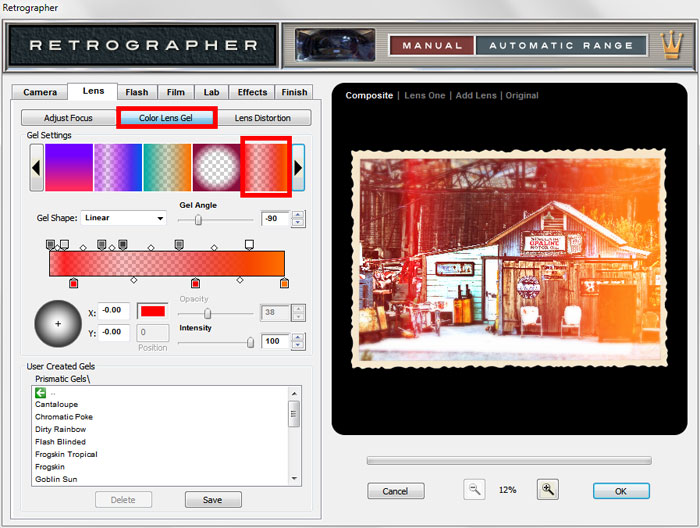Click the red-orange gradient bar
Image resolution: width=700 pixels, height=528 pixels.
point(167,263)
